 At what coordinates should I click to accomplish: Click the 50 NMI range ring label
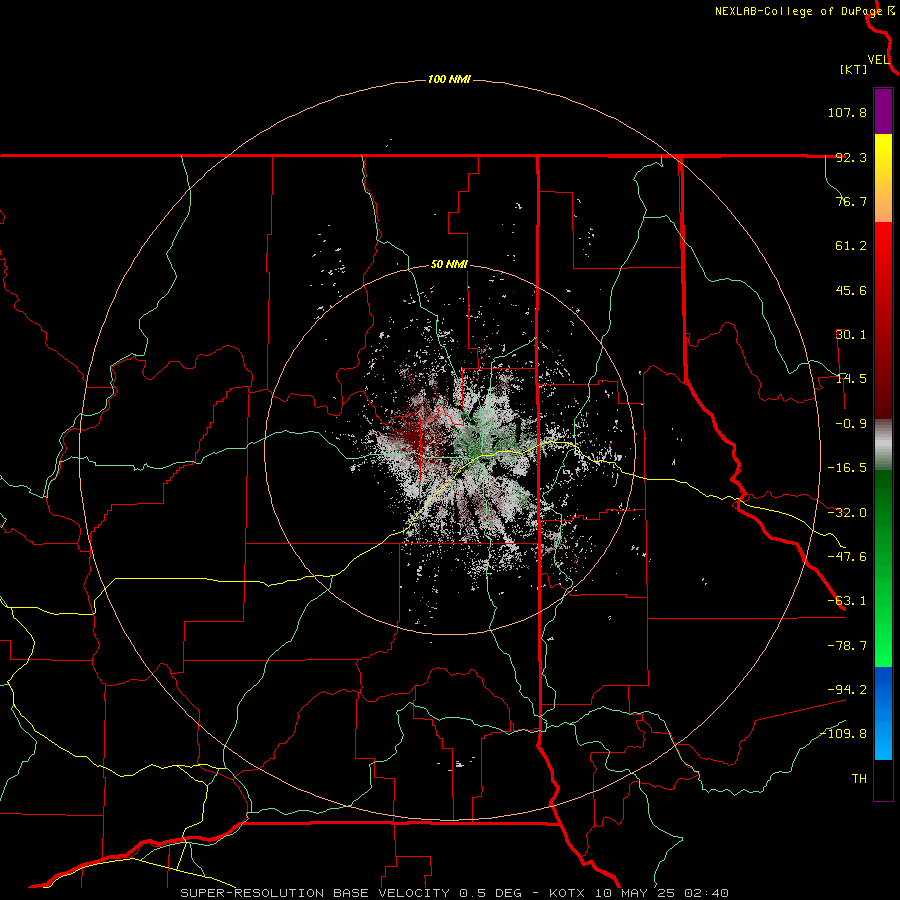(x=449, y=265)
